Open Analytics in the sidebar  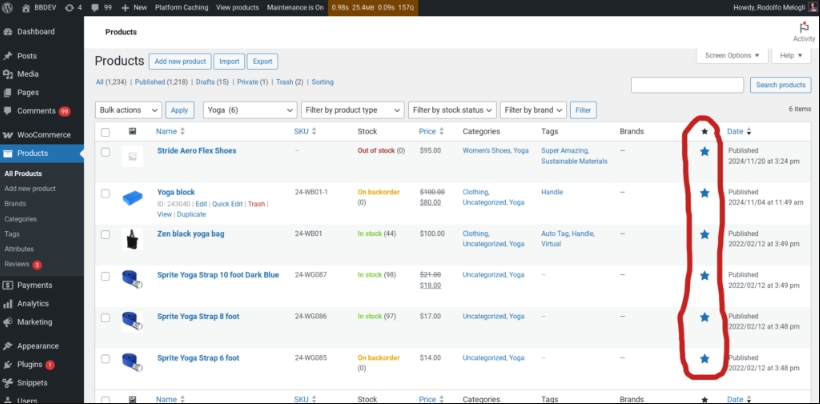(32, 304)
